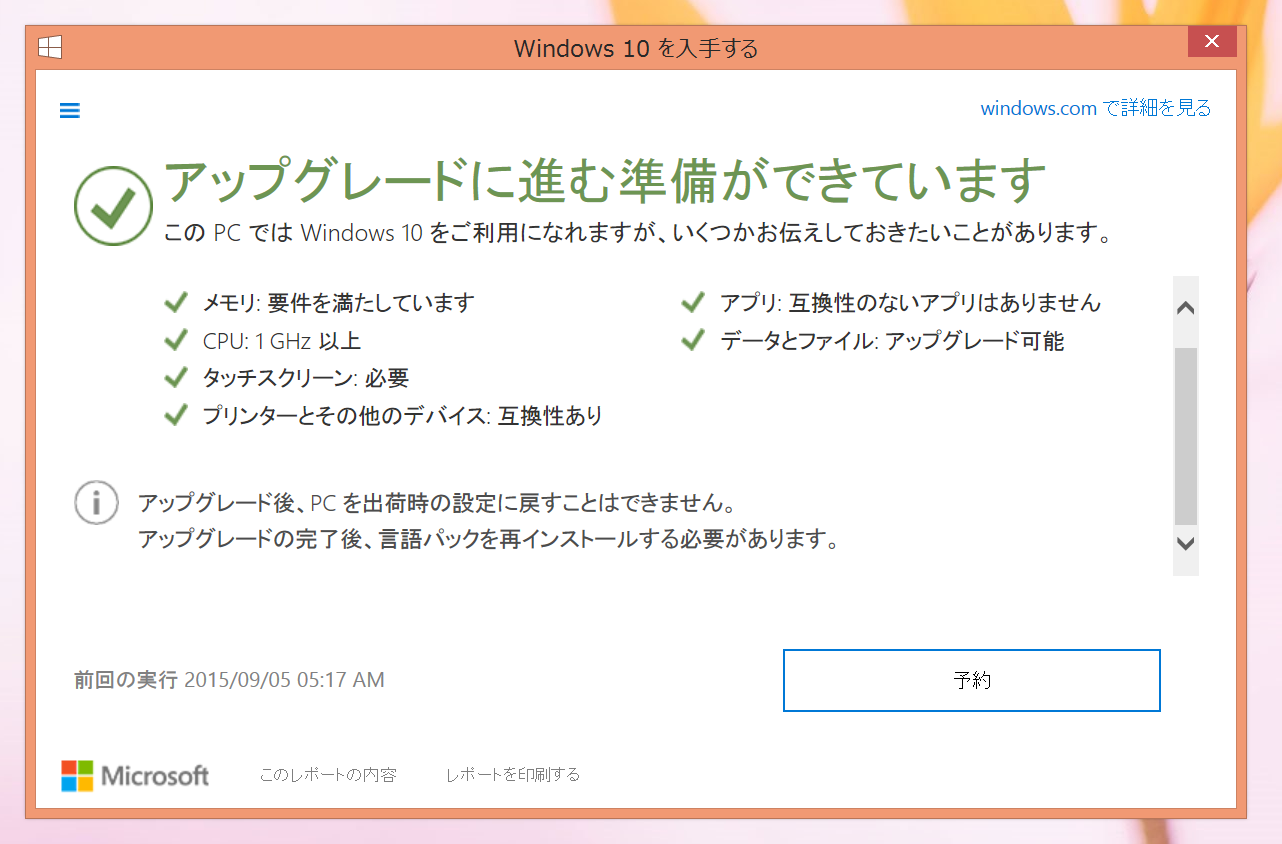Click text タッチスクリーン: 必要

point(306,377)
